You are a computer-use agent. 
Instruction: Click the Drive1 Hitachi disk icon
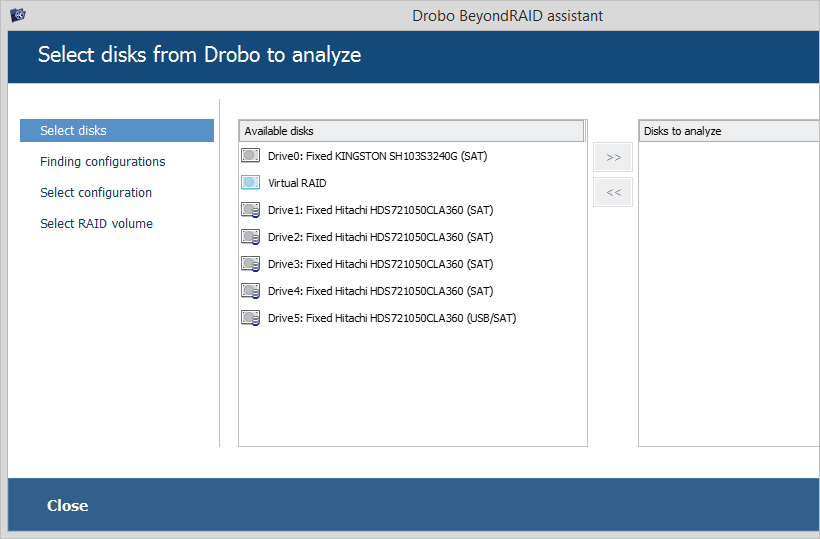[250, 210]
